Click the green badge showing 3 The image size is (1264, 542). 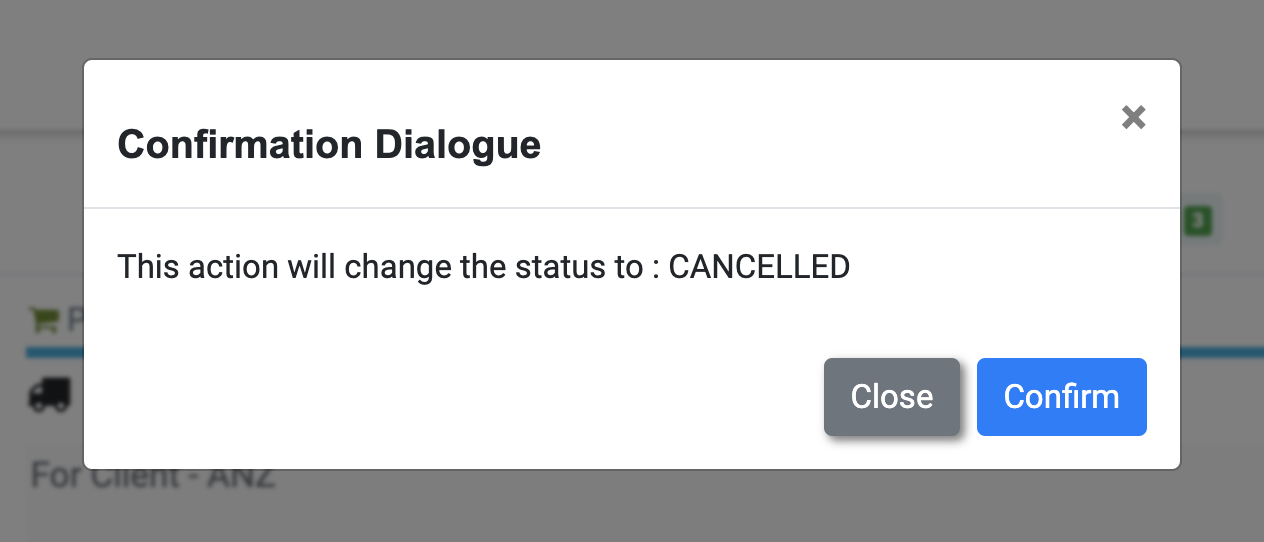pos(1197,221)
